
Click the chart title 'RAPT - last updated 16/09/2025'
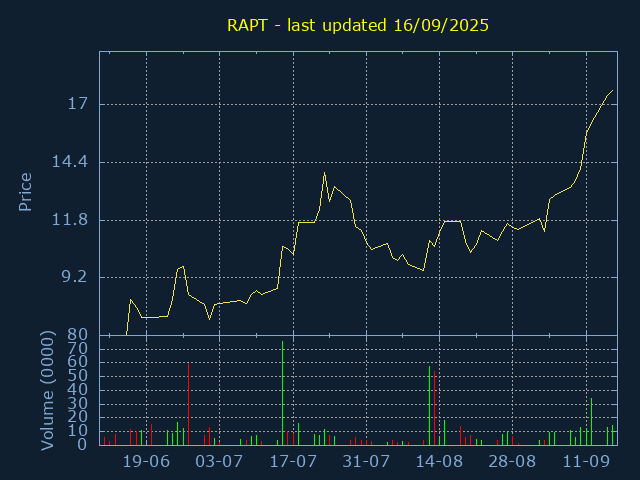click(x=358, y=25)
